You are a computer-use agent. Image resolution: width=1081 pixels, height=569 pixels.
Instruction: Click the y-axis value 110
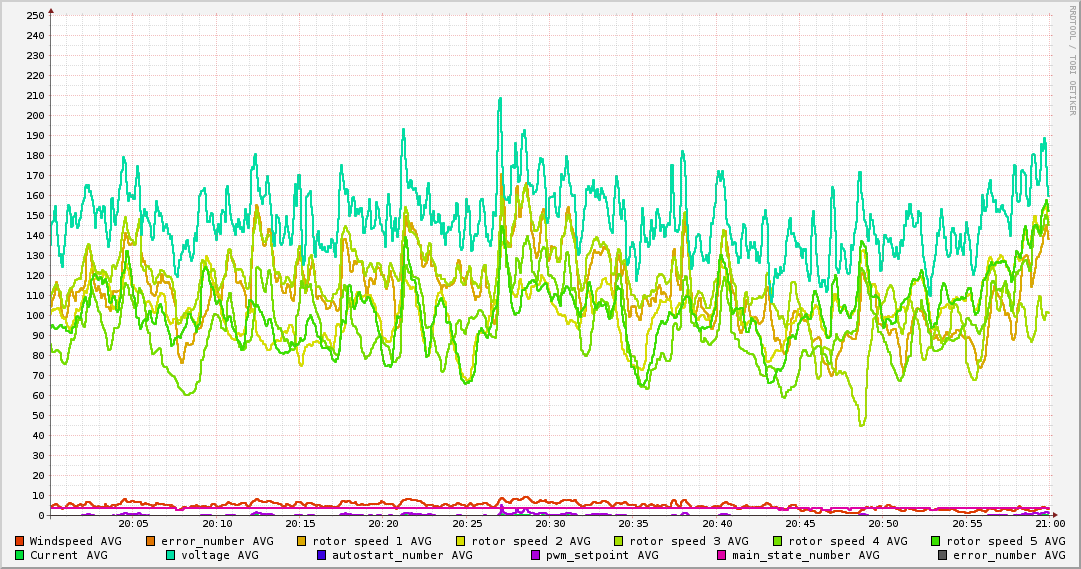[34, 295]
